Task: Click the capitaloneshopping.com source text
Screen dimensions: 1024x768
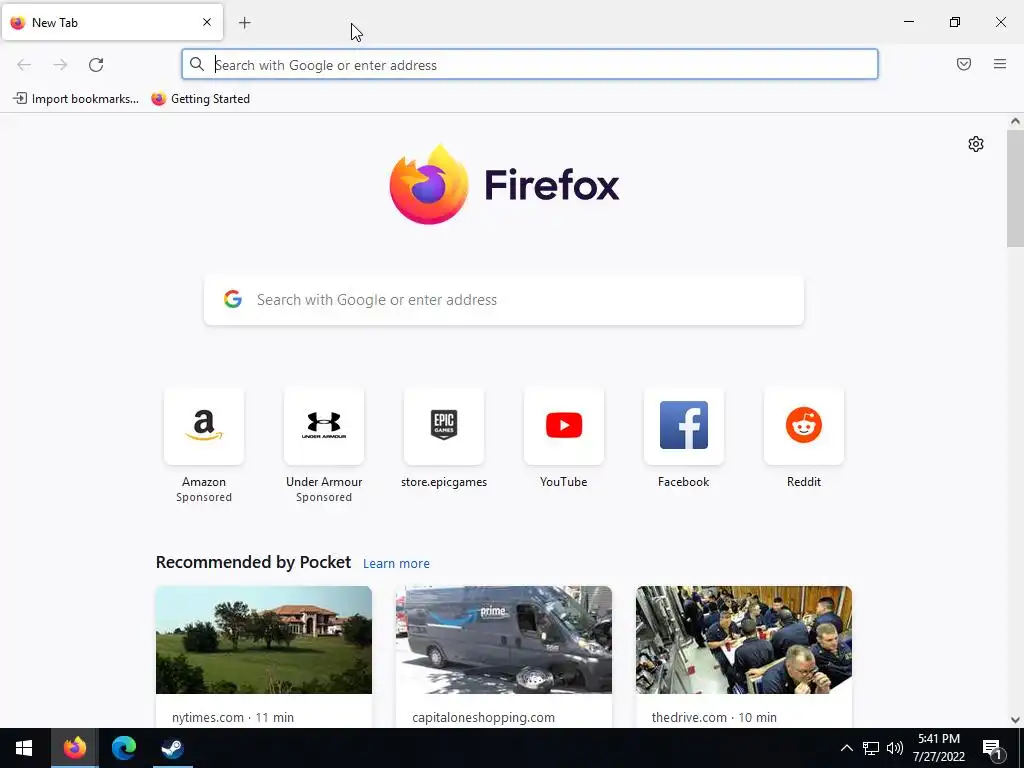Action: (x=483, y=717)
